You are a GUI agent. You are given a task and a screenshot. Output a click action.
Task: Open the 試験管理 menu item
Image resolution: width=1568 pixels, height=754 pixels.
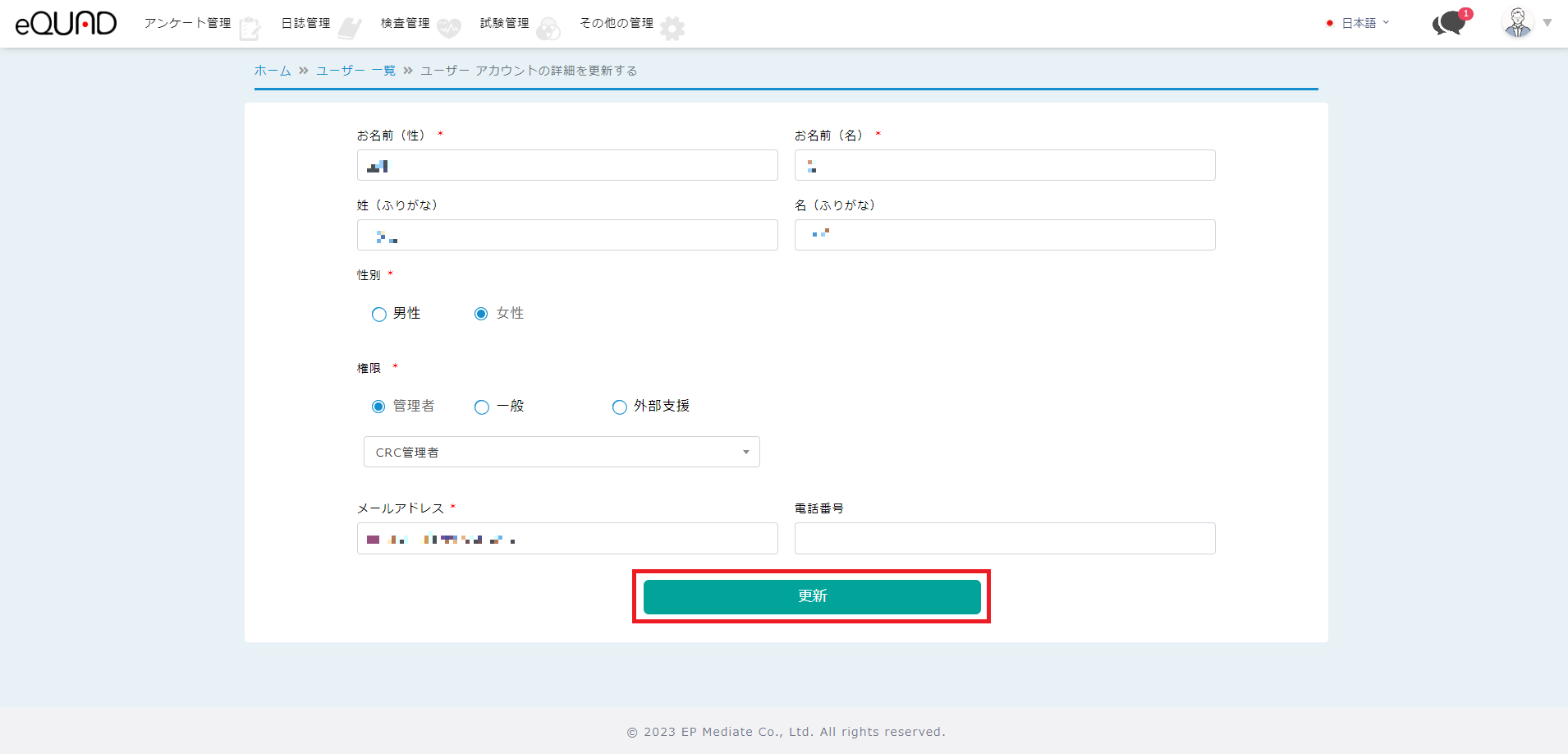pyautogui.click(x=504, y=23)
